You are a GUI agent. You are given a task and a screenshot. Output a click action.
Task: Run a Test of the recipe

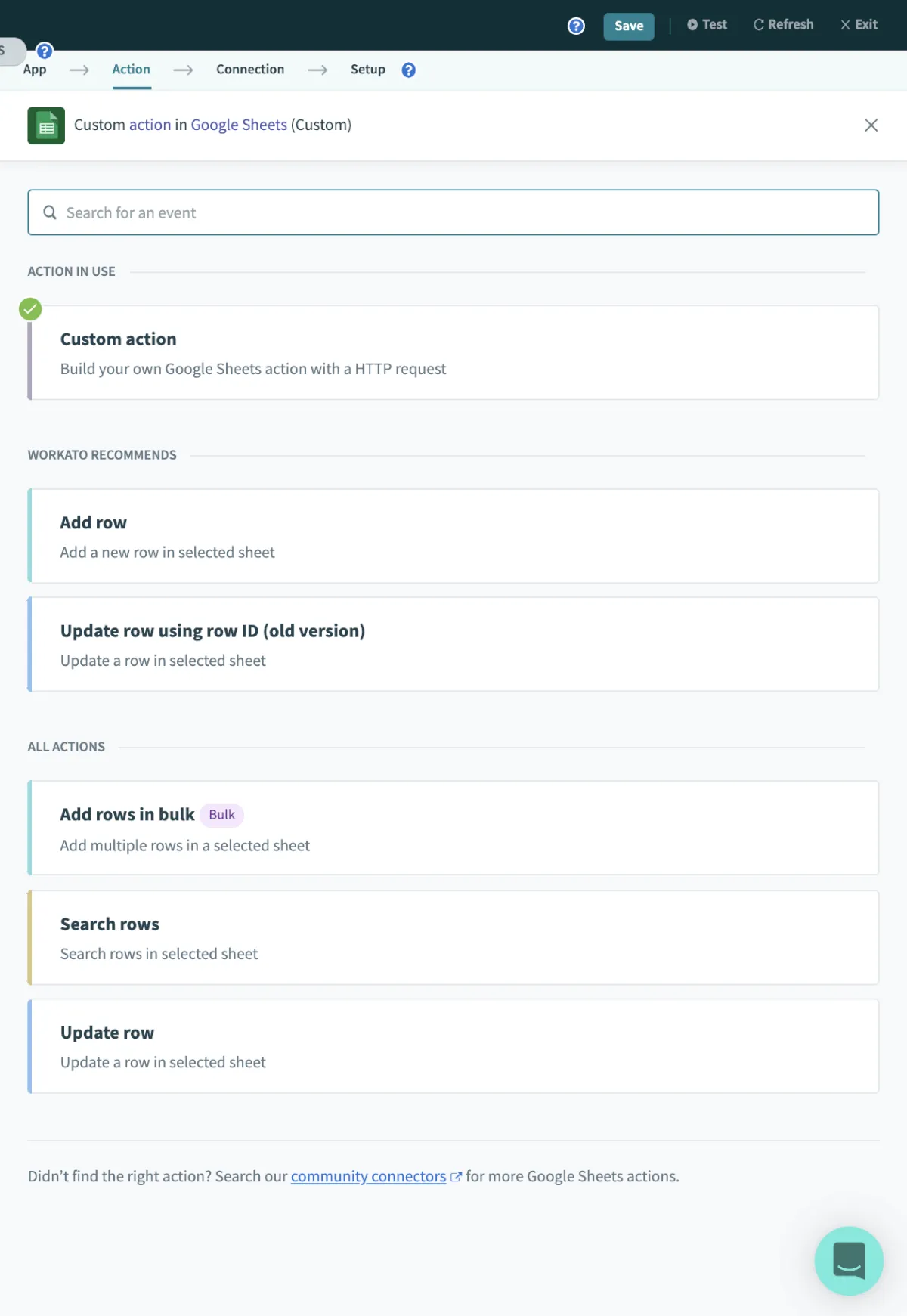(707, 25)
